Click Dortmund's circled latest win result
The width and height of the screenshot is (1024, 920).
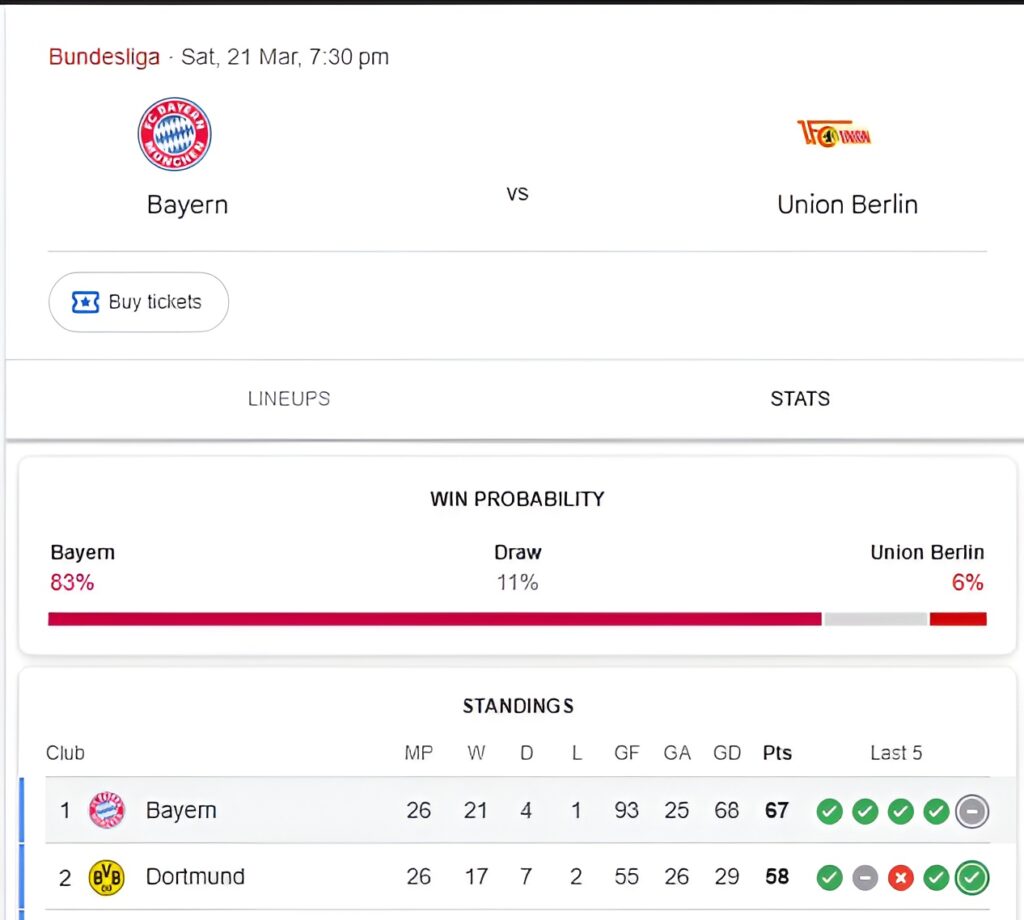(x=971, y=877)
